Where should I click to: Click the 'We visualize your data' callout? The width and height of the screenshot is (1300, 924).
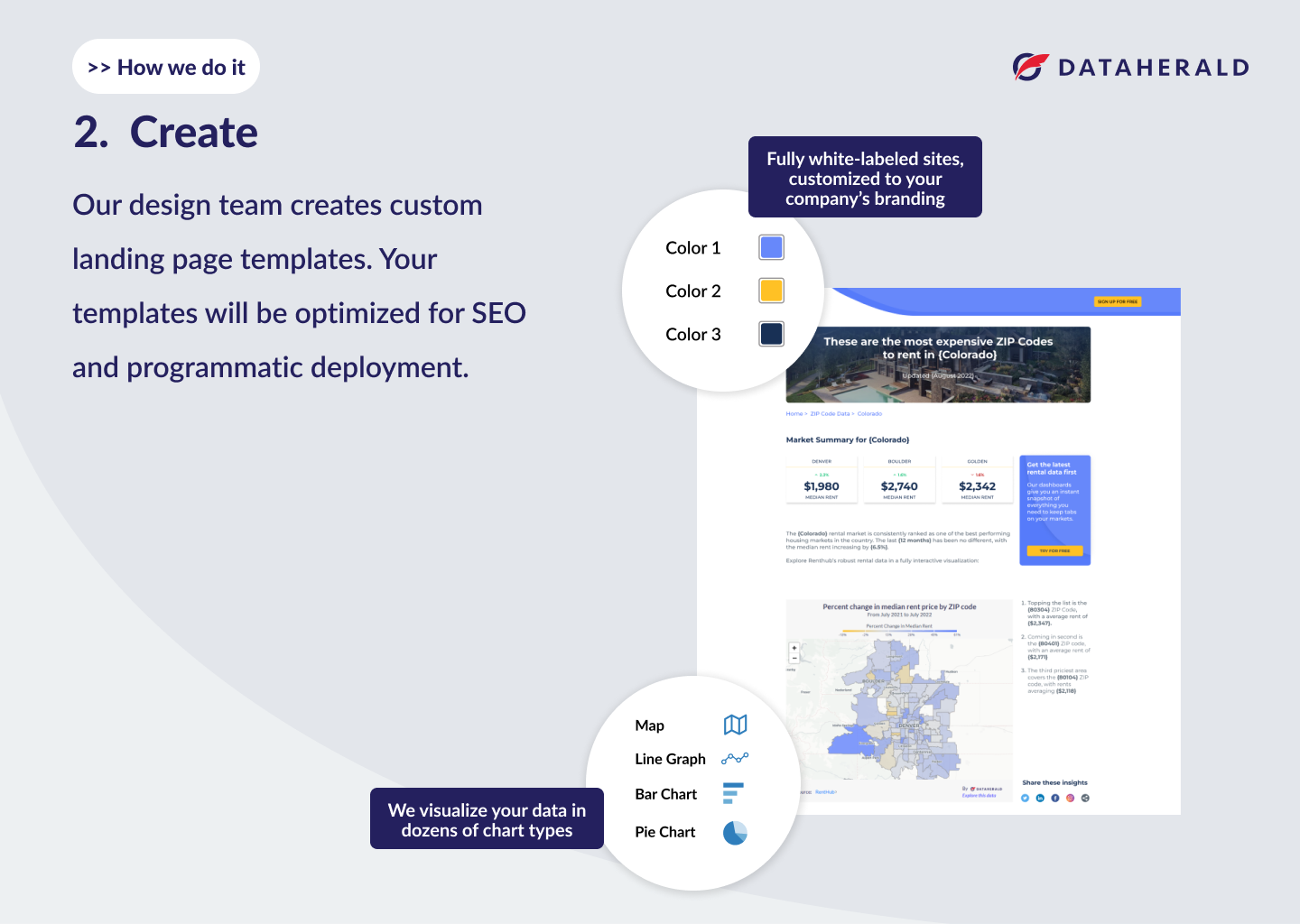(x=487, y=818)
